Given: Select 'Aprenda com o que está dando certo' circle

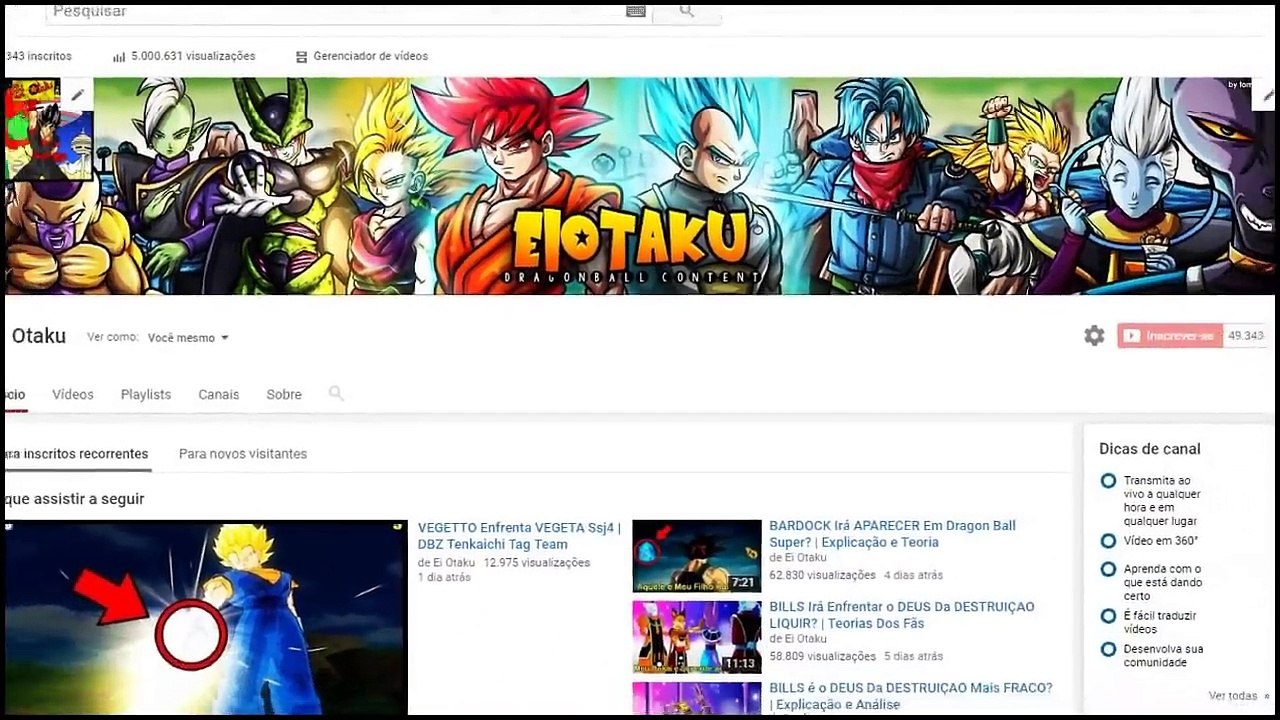Looking at the screenshot, I should click(1108, 569).
